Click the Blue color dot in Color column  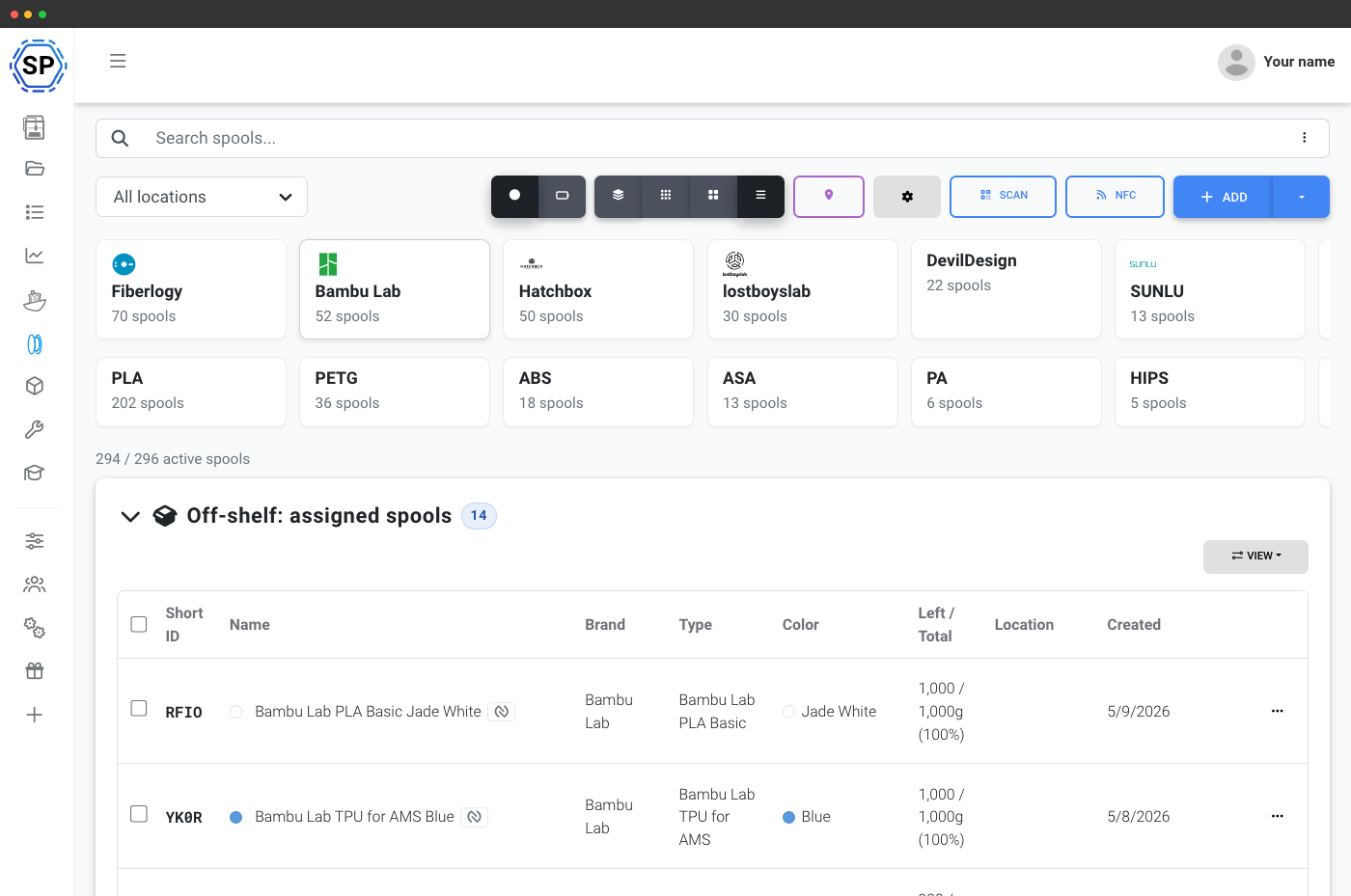[x=788, y=817]
